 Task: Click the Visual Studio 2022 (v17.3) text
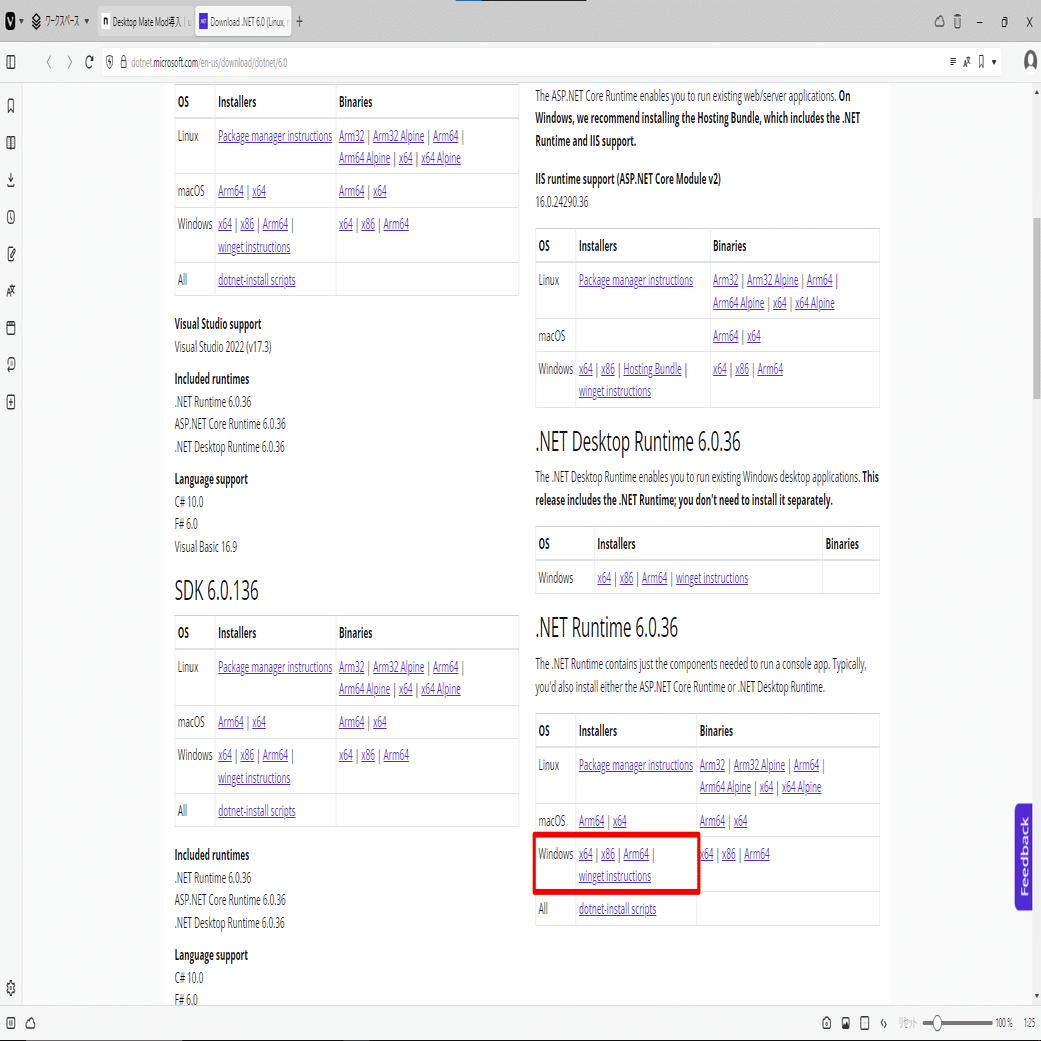(222, 347)
